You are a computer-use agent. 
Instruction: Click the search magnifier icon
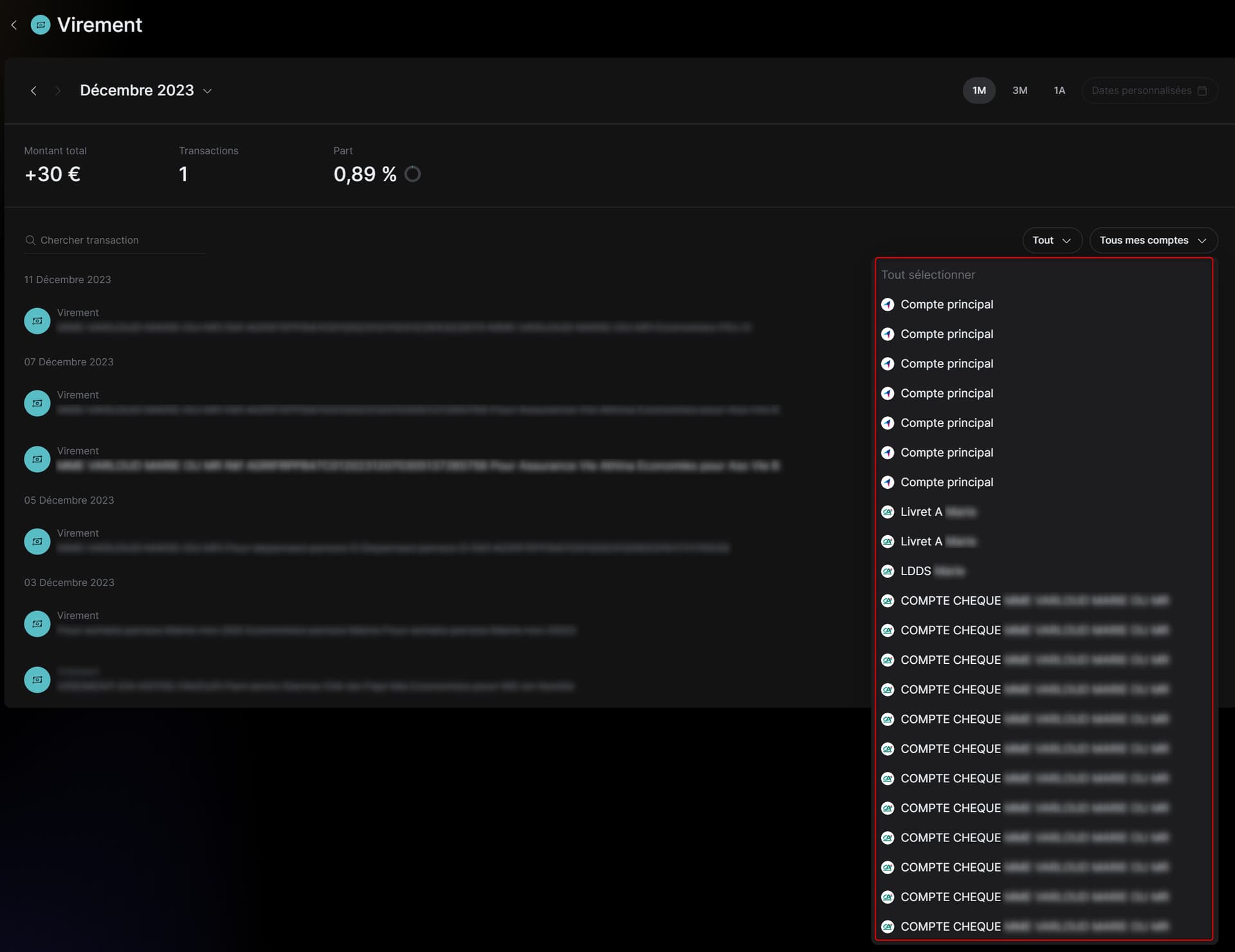pyautogui.click(x=30, y=240)
